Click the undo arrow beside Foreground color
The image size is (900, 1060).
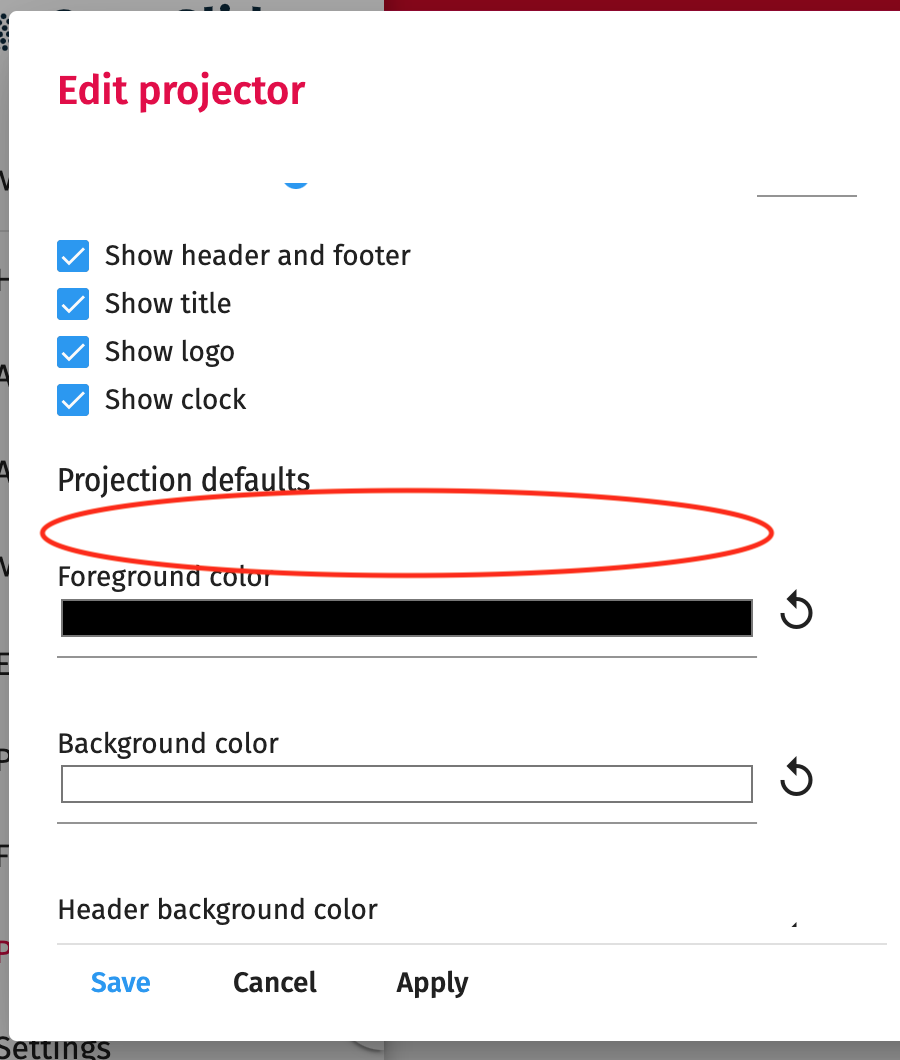point(795,611)
